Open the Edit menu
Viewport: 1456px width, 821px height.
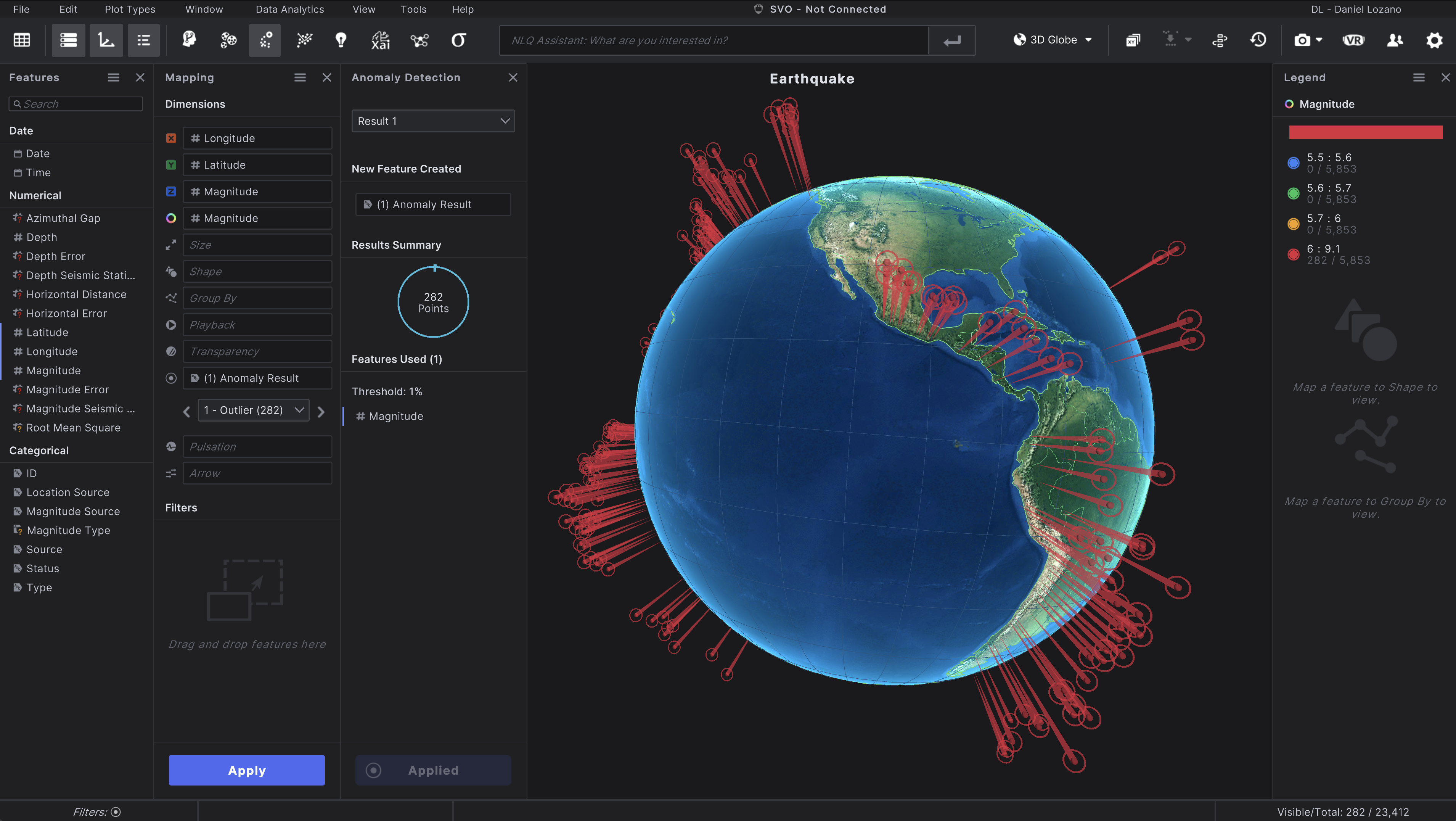point(68,9)
